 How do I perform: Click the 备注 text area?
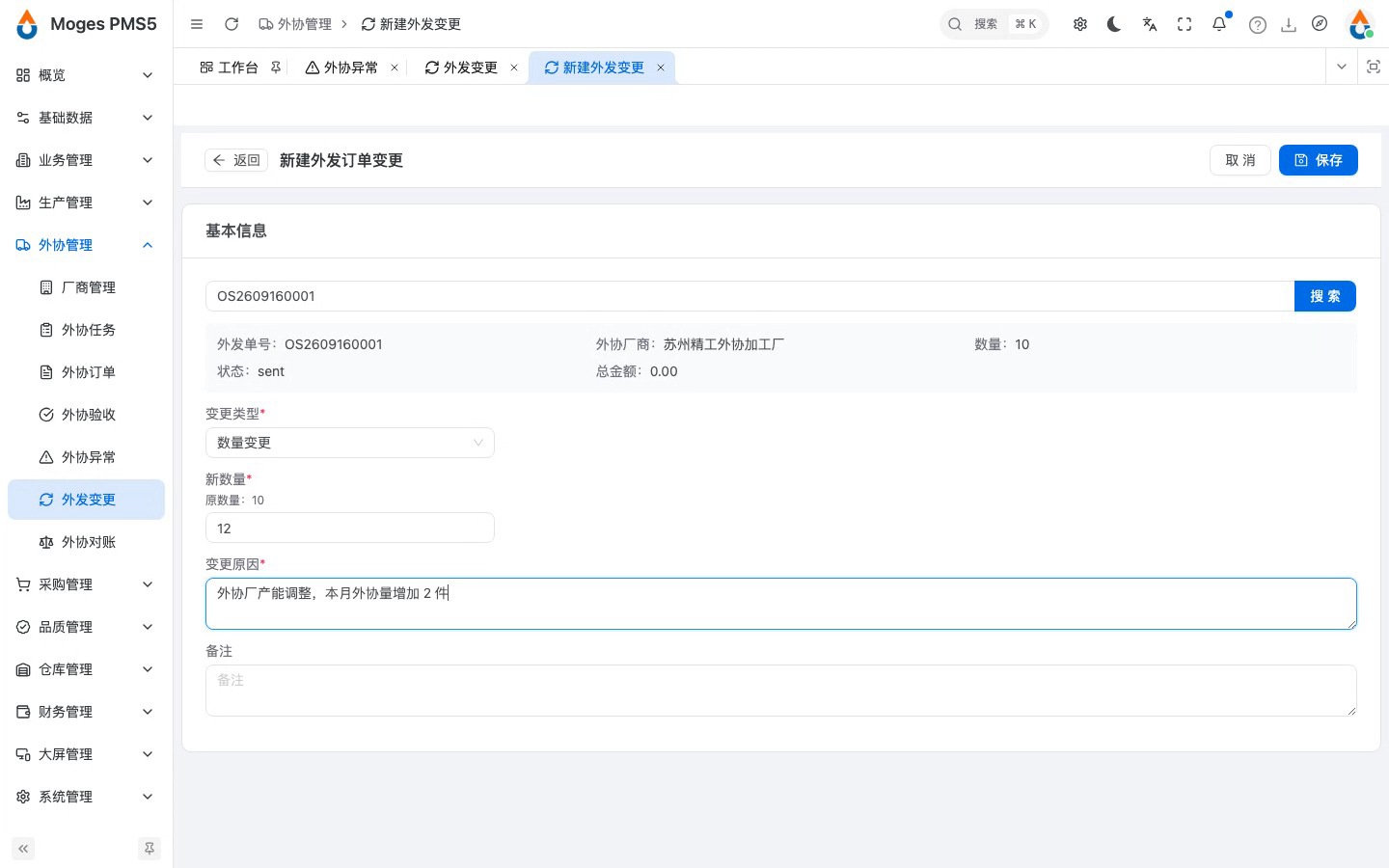781,691
